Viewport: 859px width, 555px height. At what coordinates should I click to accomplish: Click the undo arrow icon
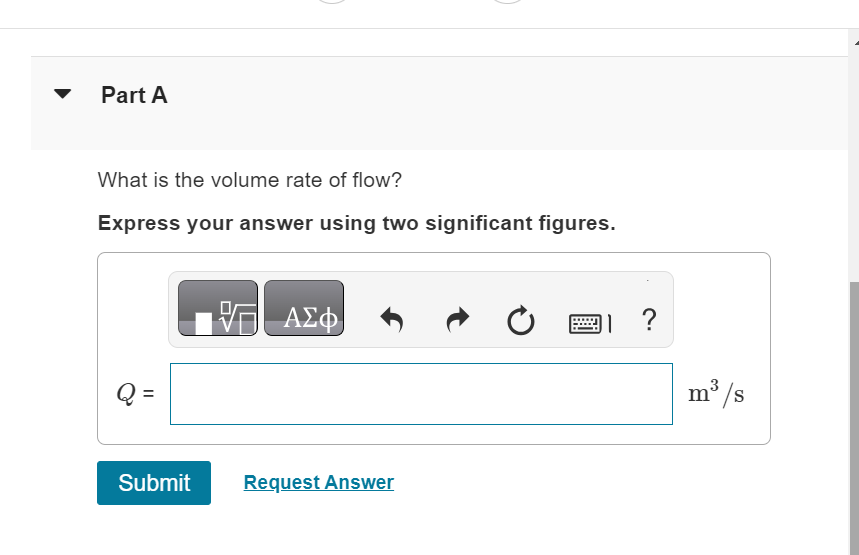(392, 321)
